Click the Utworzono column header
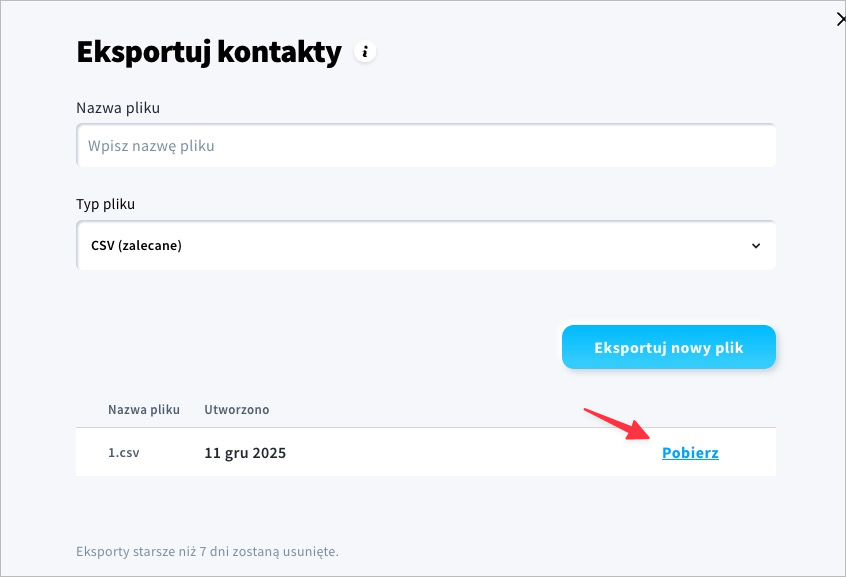This screenshot has height=577, width=846. [x=237, y=410]
